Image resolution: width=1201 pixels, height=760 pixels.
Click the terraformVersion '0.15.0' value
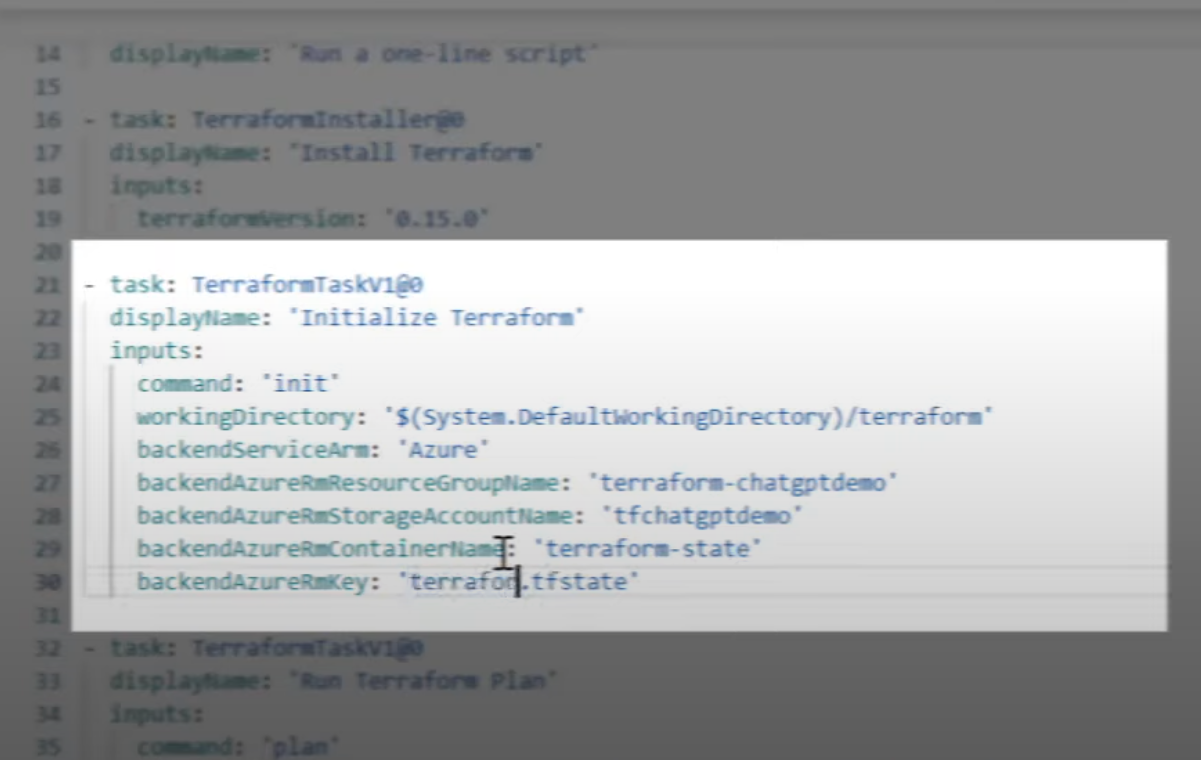point(436,218)
